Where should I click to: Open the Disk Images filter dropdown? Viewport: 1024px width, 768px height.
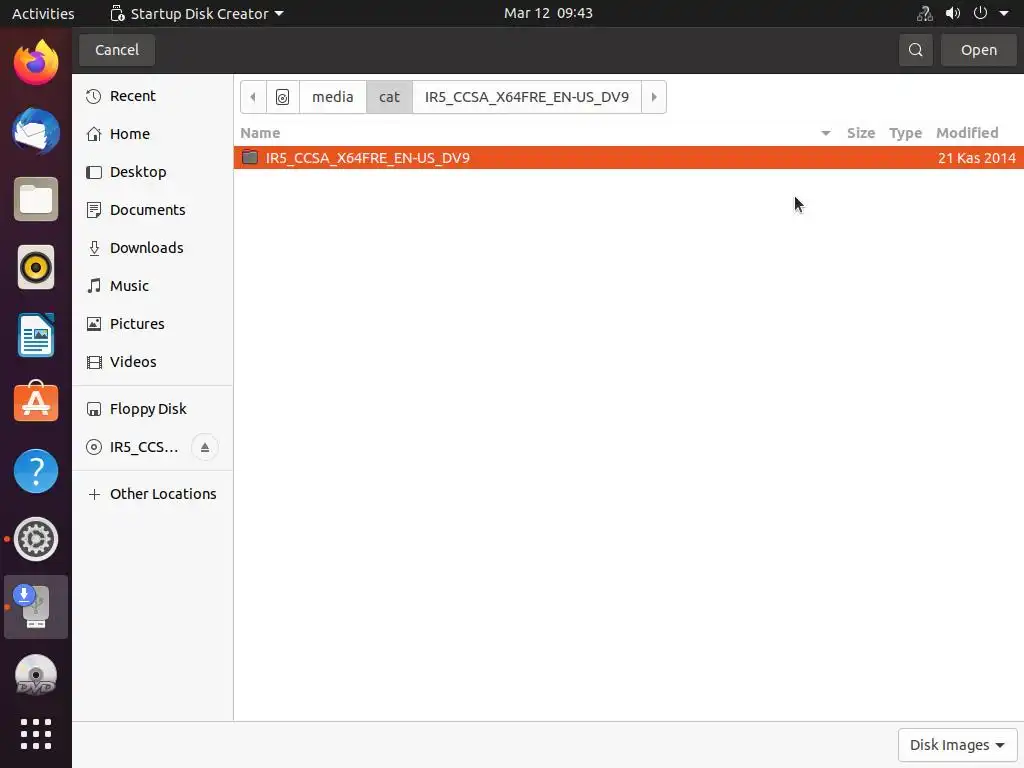pyautogui.click(x=957, y=745)
